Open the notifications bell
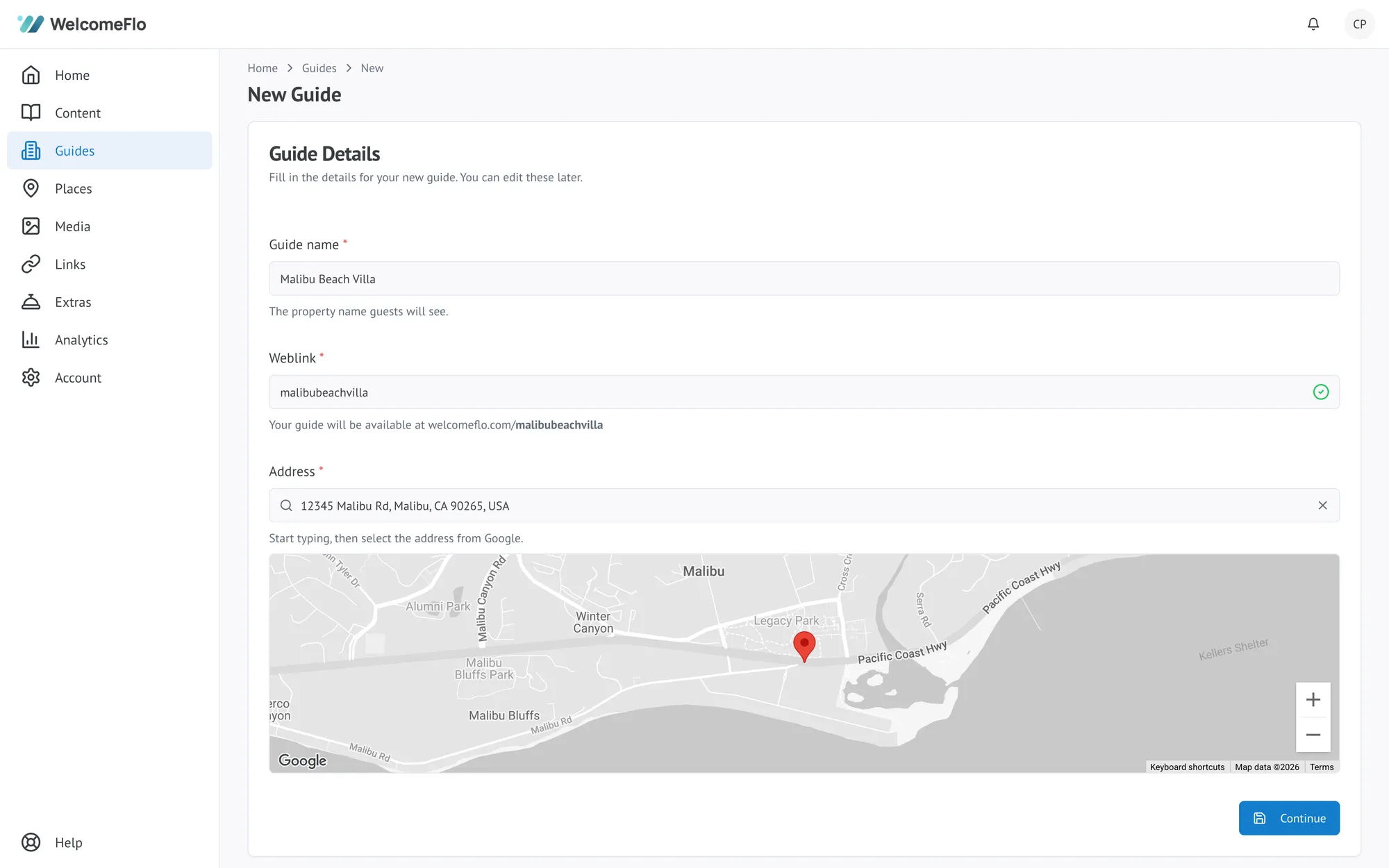 [x=1313, y=24]
